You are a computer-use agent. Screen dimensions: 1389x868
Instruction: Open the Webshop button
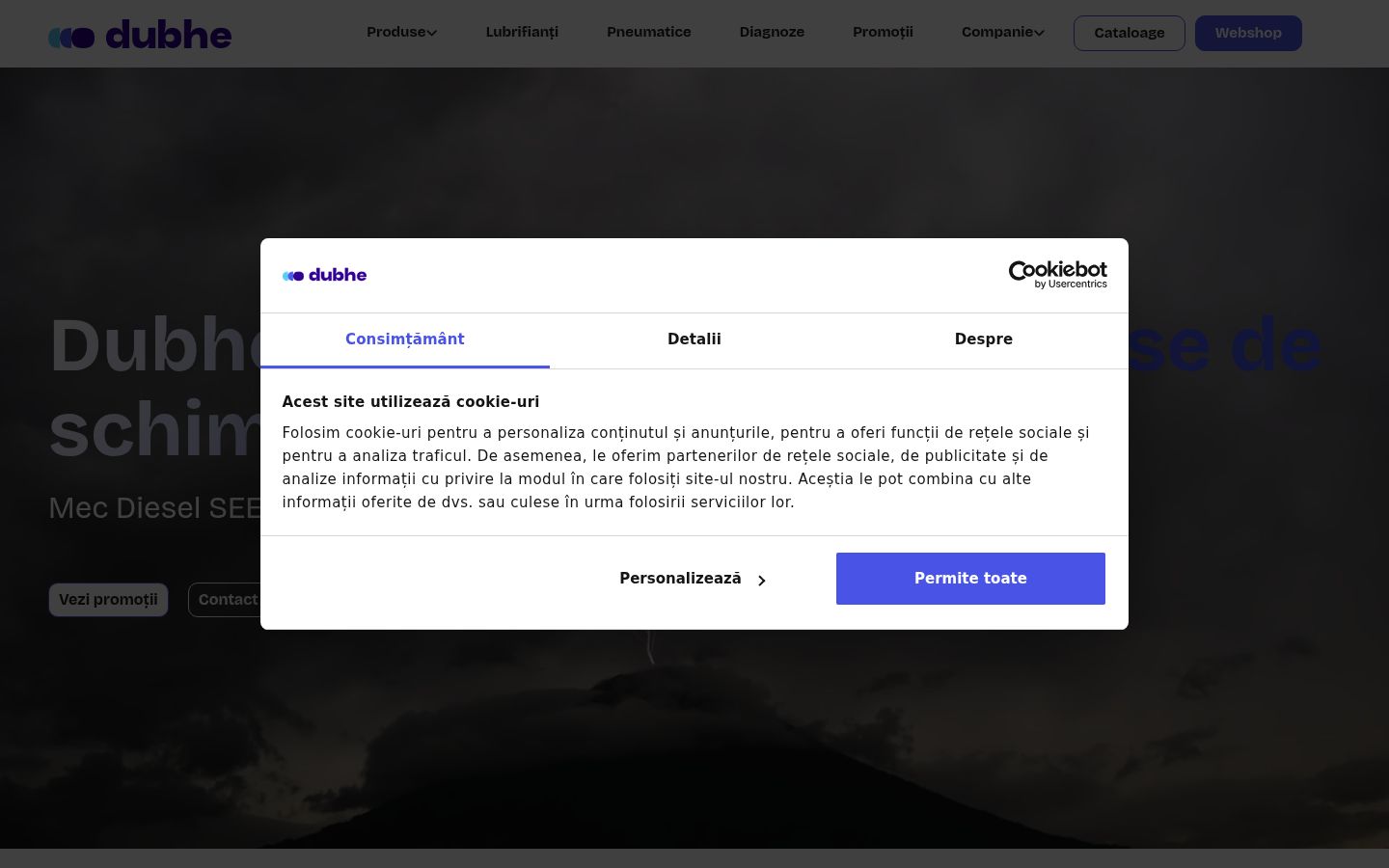pos(1248,33)
